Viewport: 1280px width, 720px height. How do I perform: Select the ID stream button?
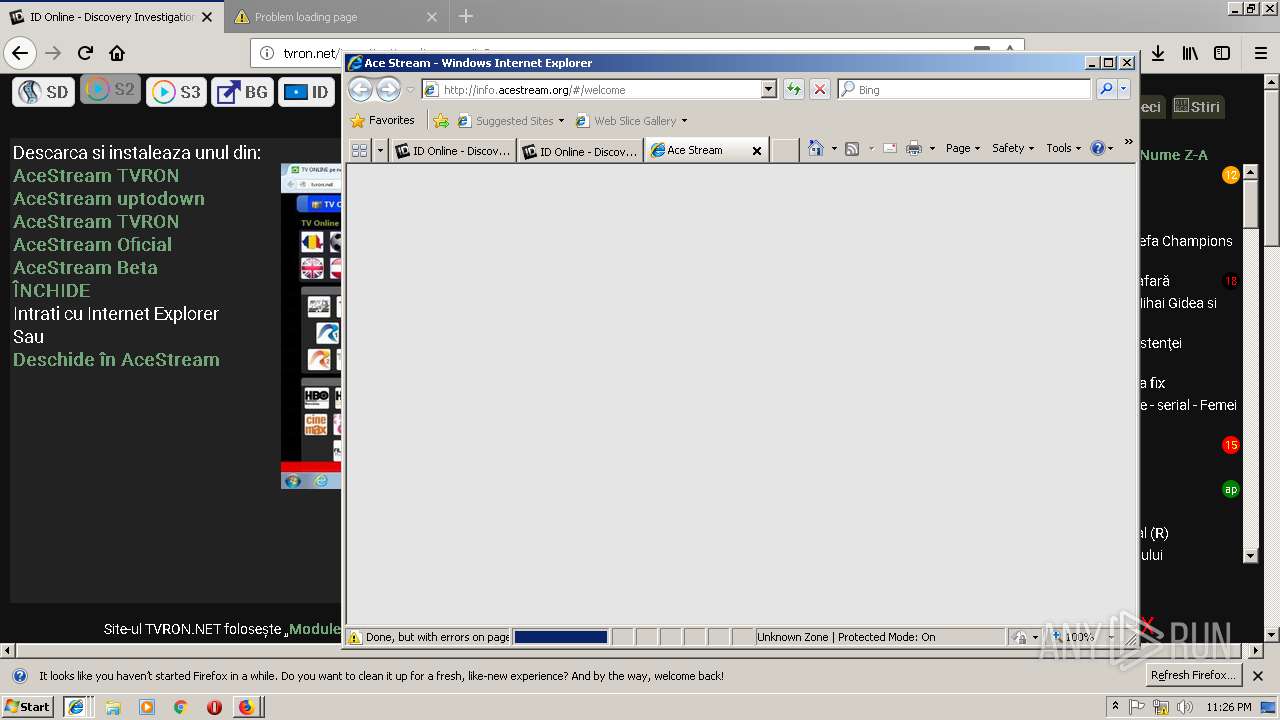(306, 92)
